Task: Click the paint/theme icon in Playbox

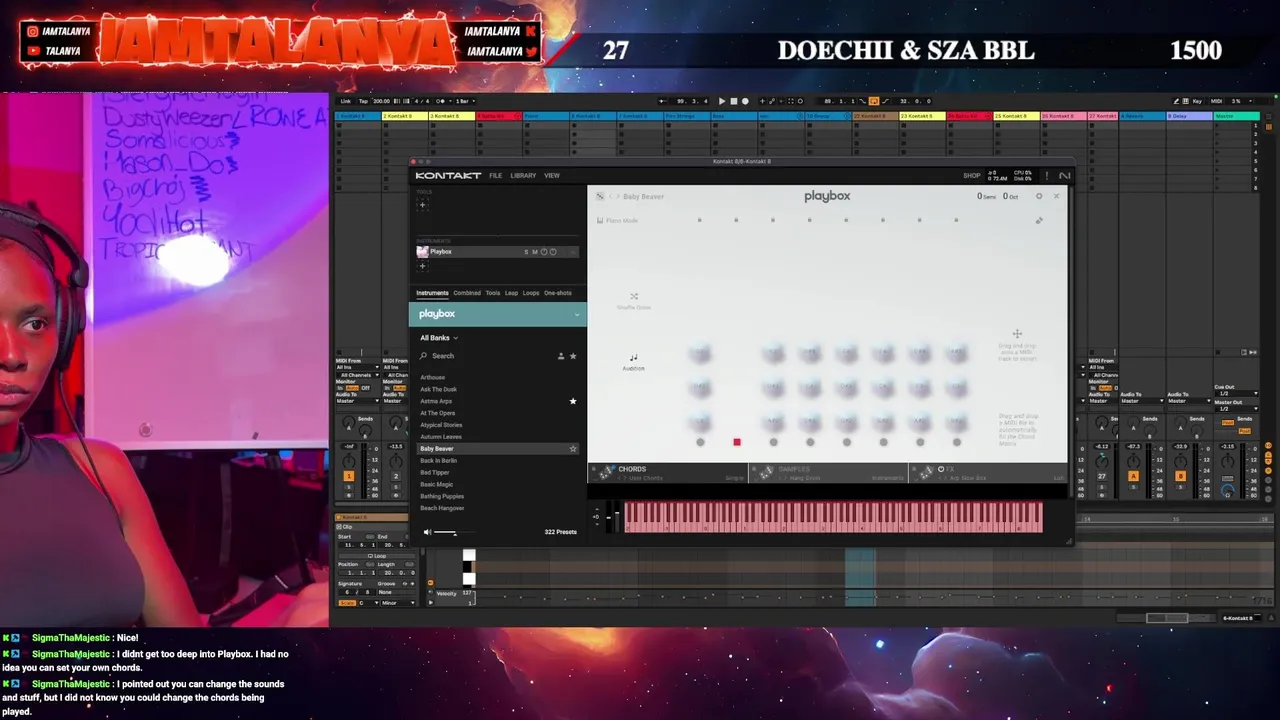Action: [x=1039, y=220]
